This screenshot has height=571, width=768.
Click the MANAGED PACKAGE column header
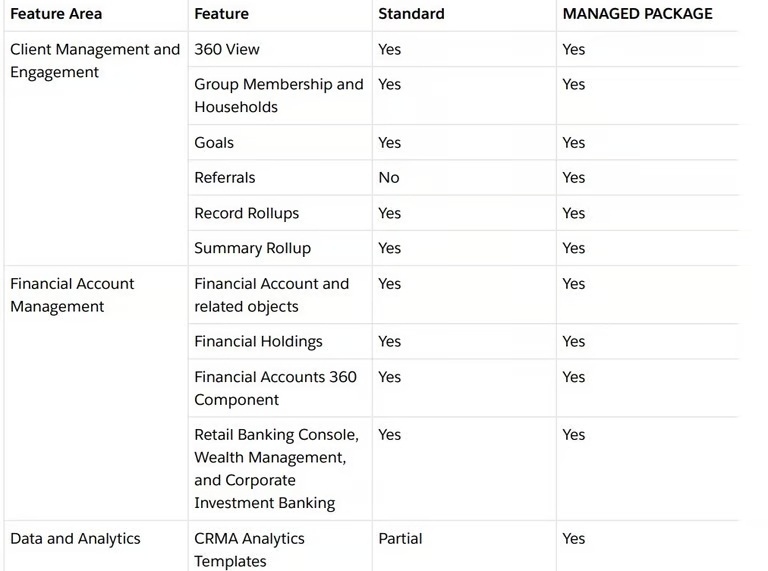coord(637,14)
